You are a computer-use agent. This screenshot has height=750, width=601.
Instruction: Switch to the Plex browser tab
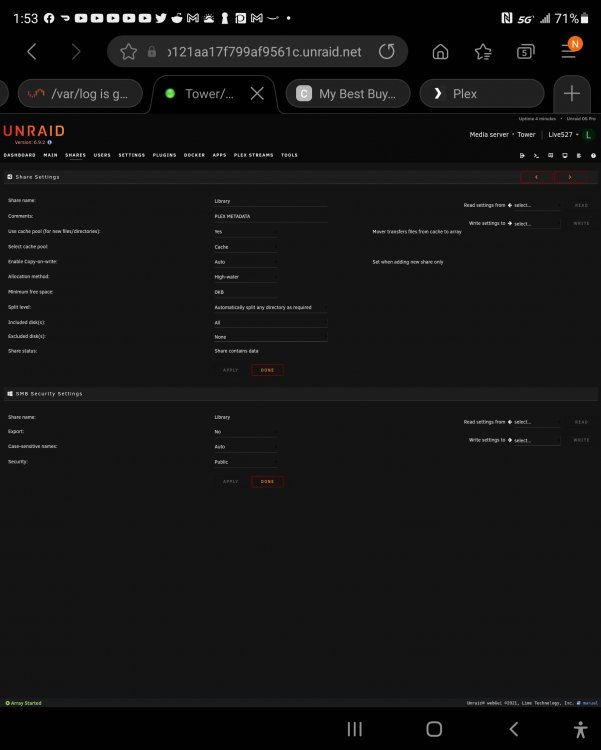click(x=482, y=94)
